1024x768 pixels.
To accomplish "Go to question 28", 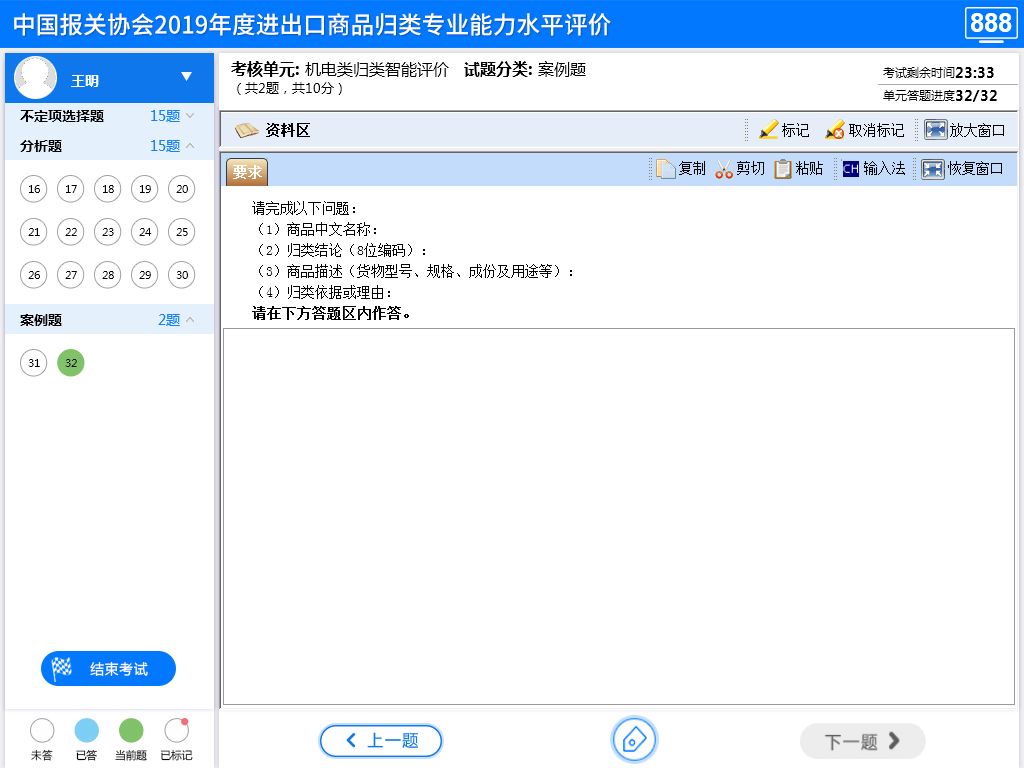I will point(108,275).
